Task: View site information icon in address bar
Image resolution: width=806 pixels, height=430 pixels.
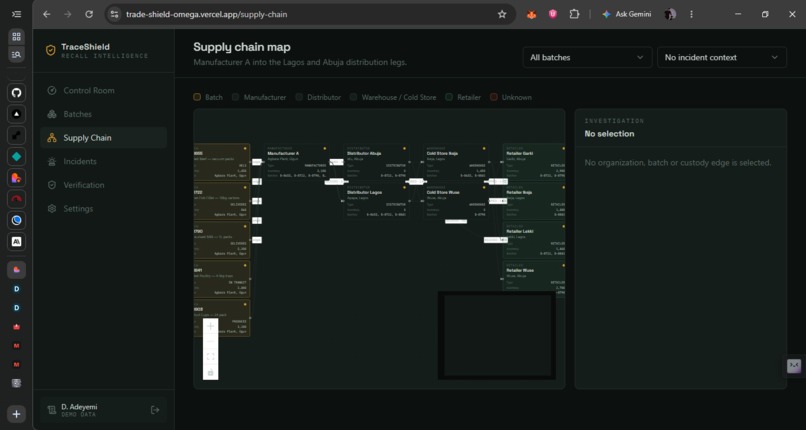Action: click(115, 14)
